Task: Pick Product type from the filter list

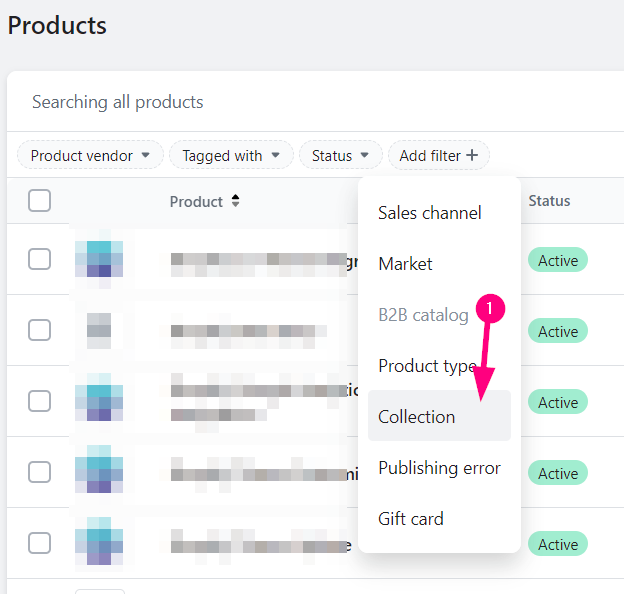Action: point(425,366)
